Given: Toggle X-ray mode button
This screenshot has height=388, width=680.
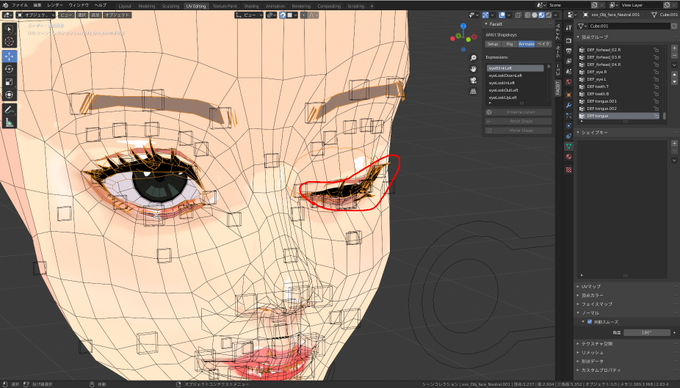Looking at the screenshot, I should click(518, 15).
